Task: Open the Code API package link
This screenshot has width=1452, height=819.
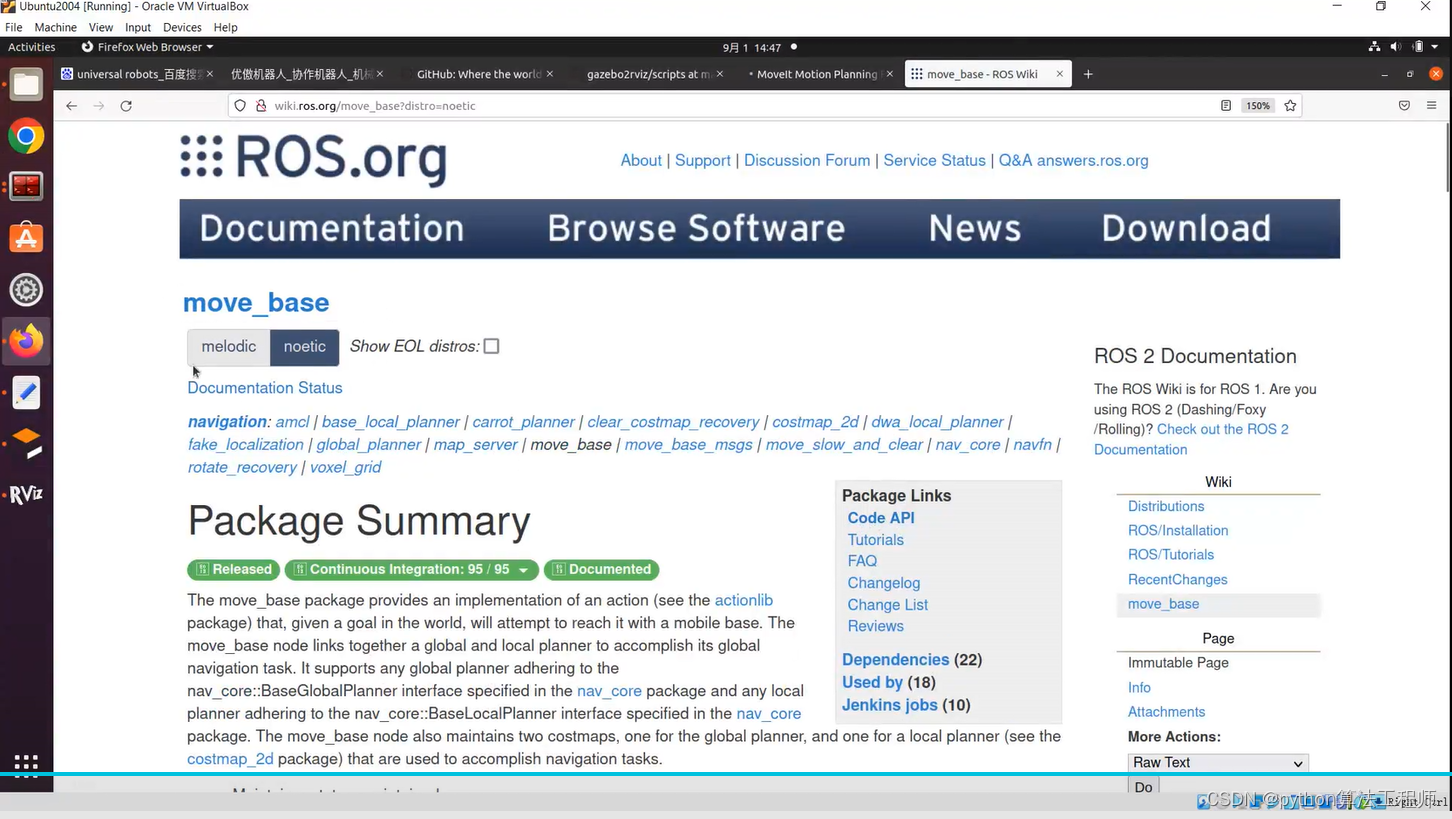Action: (881, 518)
